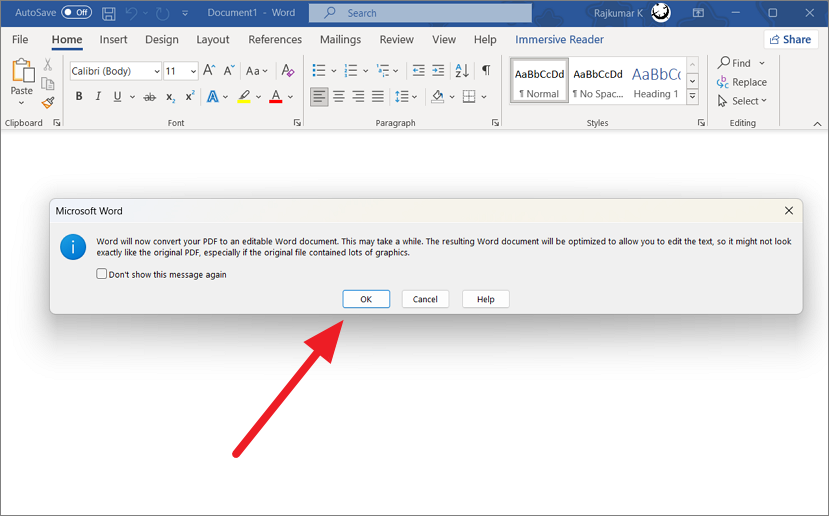Open Customize Quick Access Toolbar dropdown
This screenshot has width=829, height=516.
pyautogui.click(x=185, y=13)
